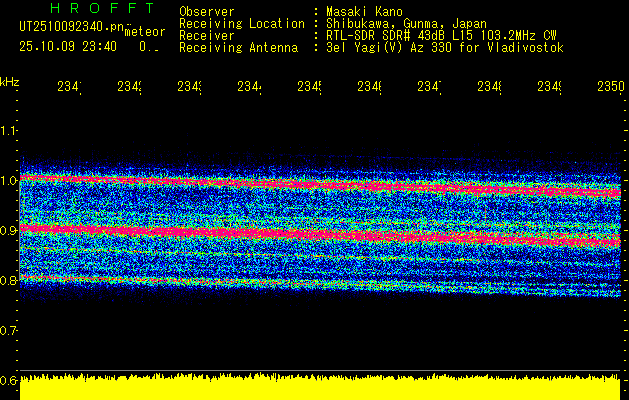Click the lower magenta signal trace near 0.9 kHz
This screenshot has width=629, height=400.
click(x=320, y=234)
